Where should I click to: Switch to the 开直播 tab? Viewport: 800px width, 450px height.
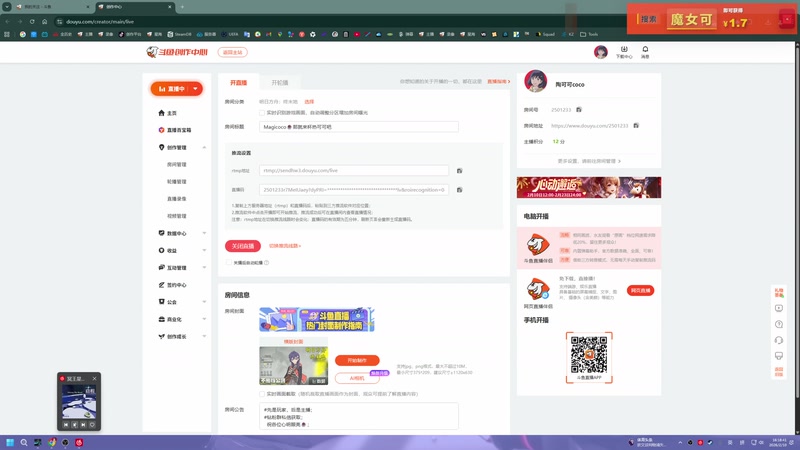(x=238, y=82)
